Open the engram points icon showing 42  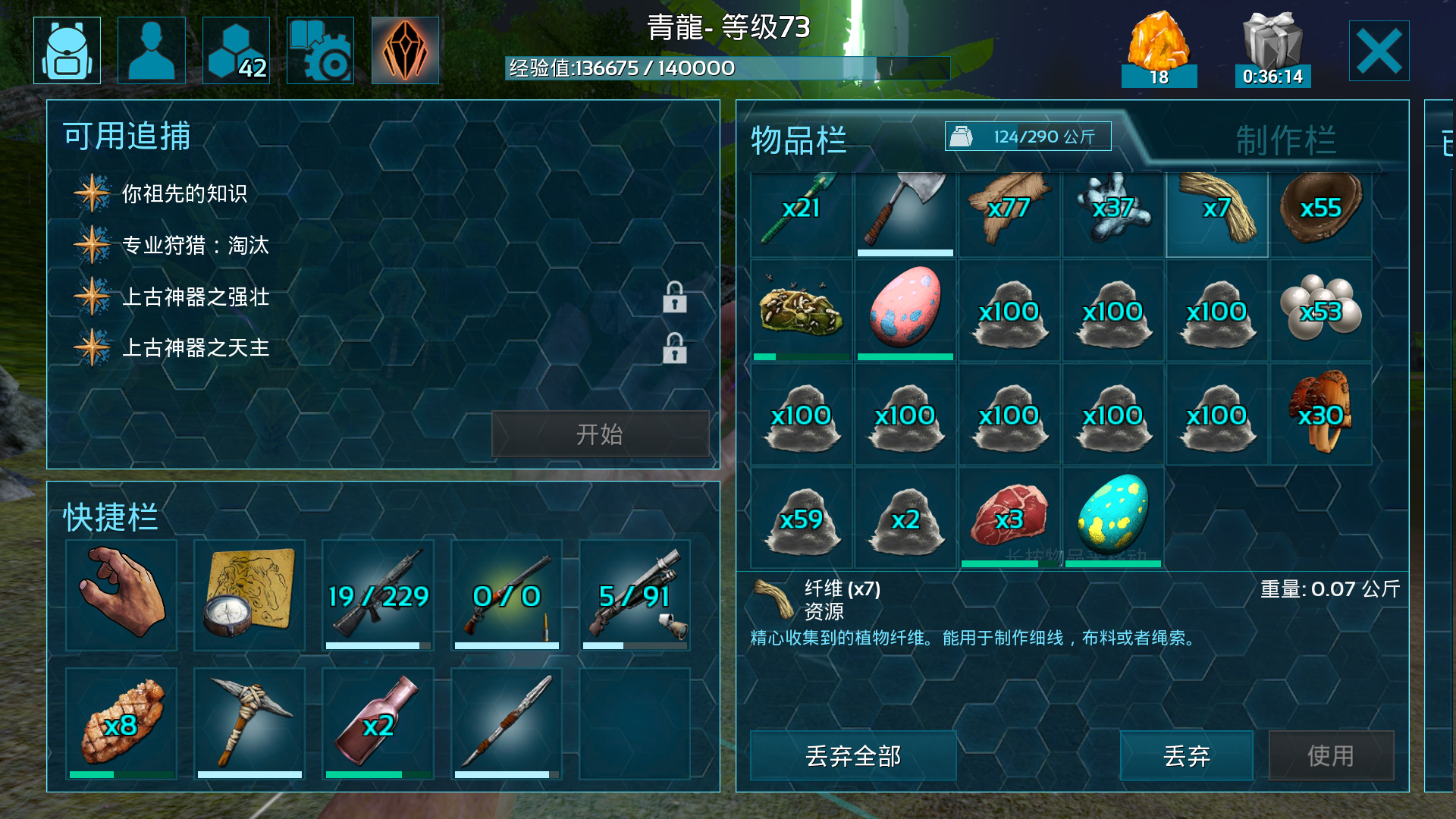point(236,50)
